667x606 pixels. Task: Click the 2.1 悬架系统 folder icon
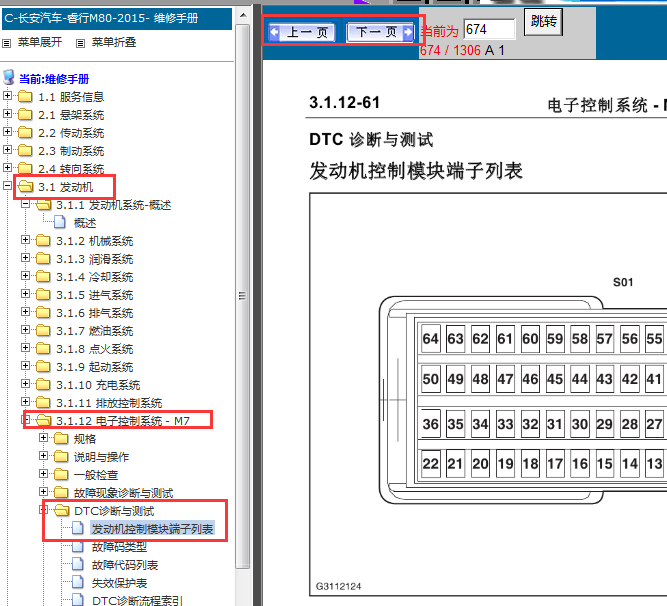pyautogui.click(x=25, y=115)
